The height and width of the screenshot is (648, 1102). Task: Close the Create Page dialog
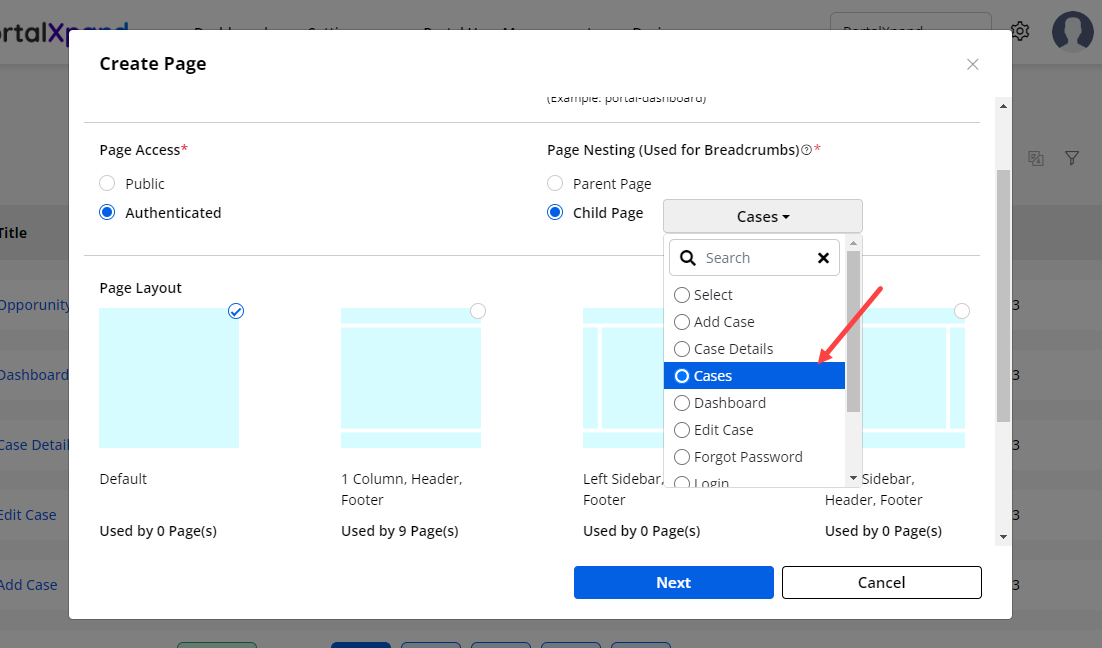click(x=972, y=64)
